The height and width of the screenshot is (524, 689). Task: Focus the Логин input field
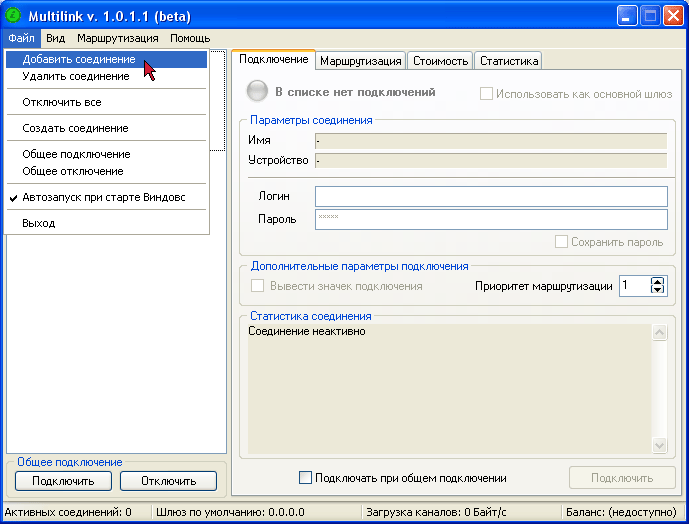tap(491, 196)
